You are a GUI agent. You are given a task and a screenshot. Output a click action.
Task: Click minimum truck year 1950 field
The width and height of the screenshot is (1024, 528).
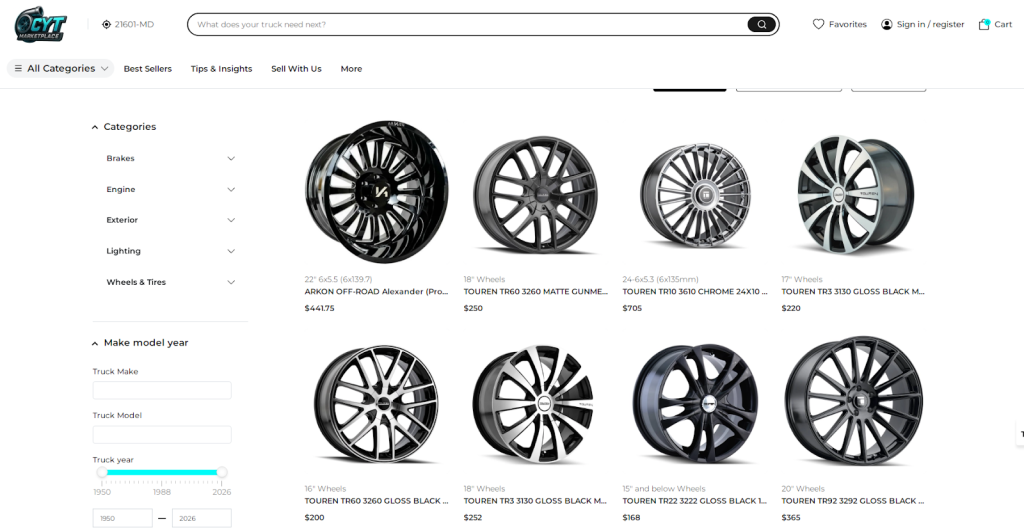[122, 518]
